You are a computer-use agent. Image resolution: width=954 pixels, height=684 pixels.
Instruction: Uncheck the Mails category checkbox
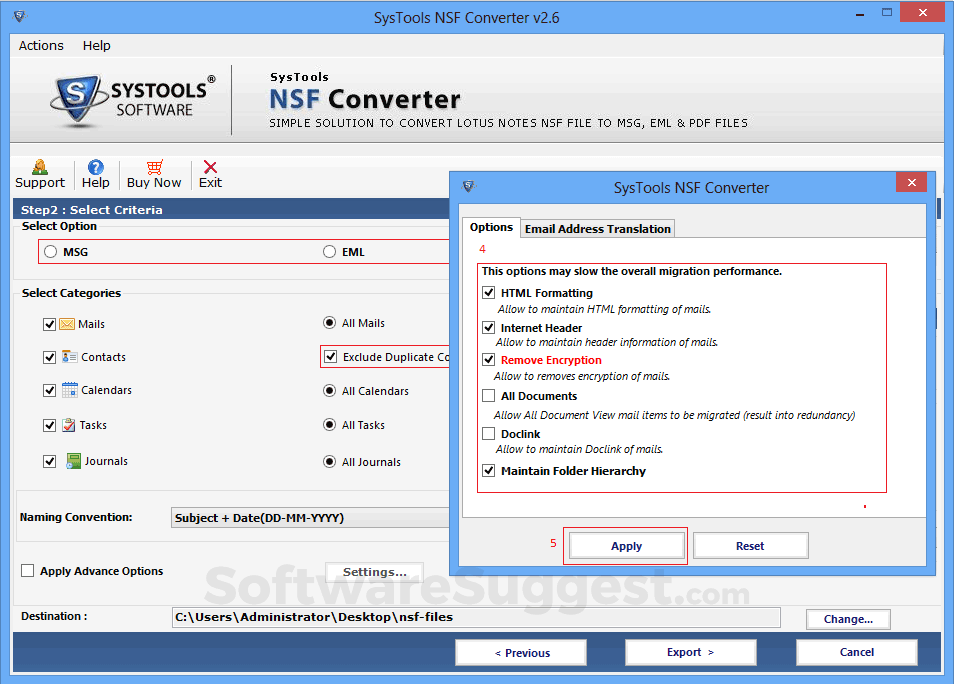pyautogui.click(x=50, y=324)
